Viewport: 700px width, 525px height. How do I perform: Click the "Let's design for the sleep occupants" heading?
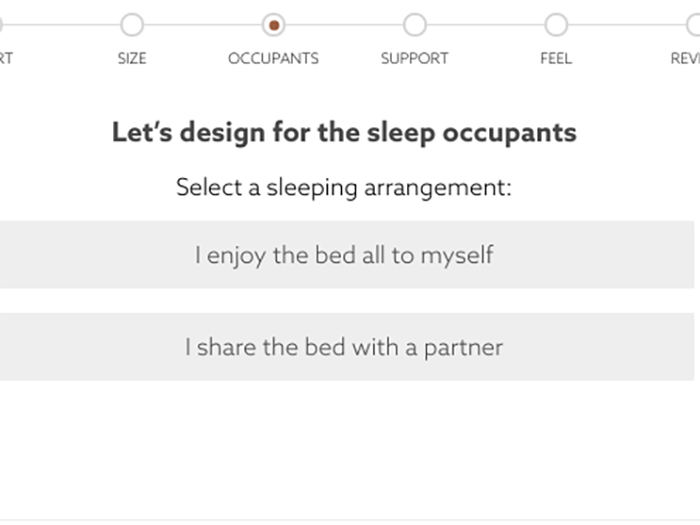pos(344,133)
